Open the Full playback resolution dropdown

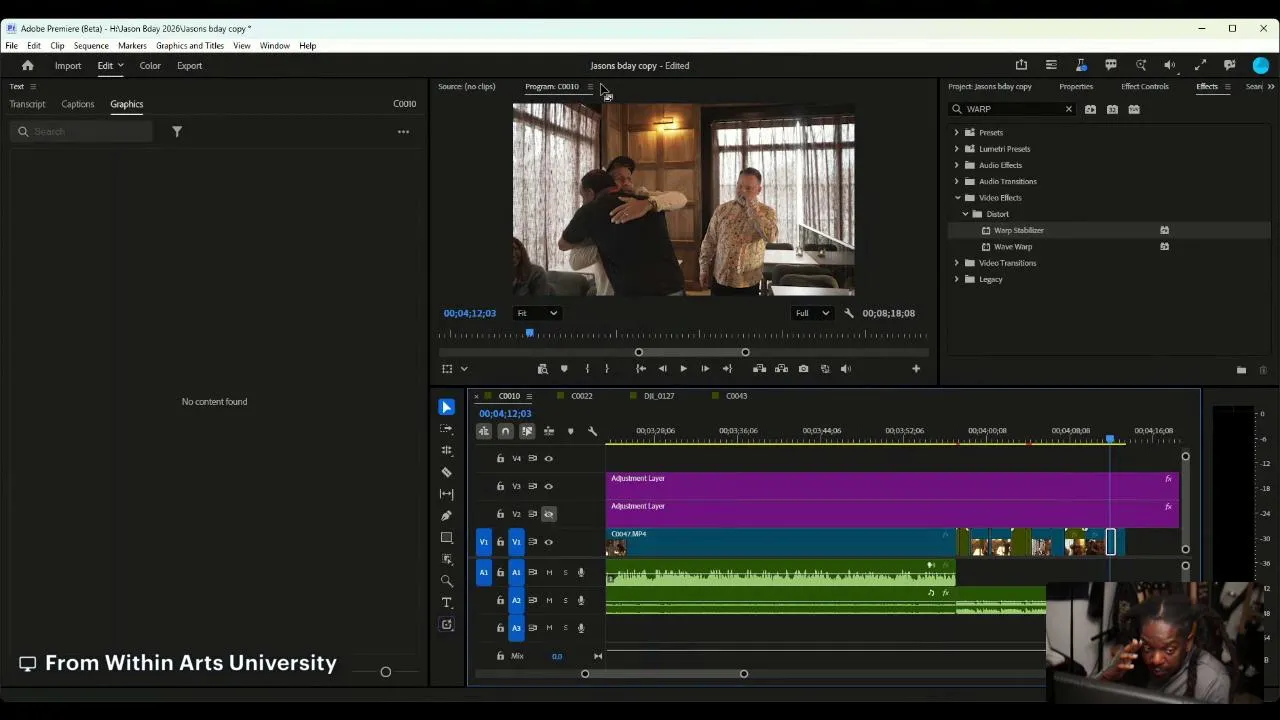(x=812, y=313)
